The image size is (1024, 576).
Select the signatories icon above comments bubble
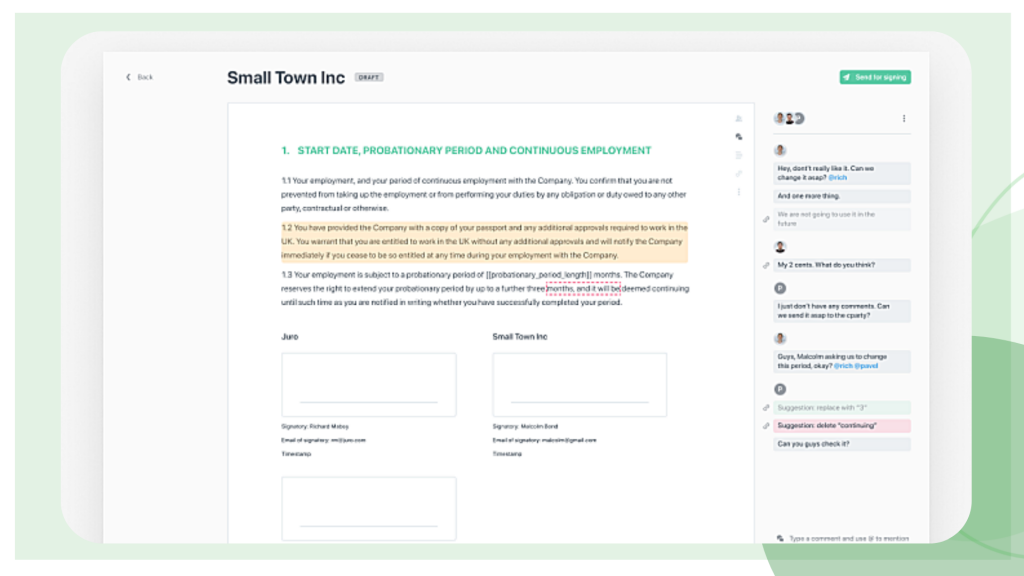pyautogui.click(x=738, y=118)
